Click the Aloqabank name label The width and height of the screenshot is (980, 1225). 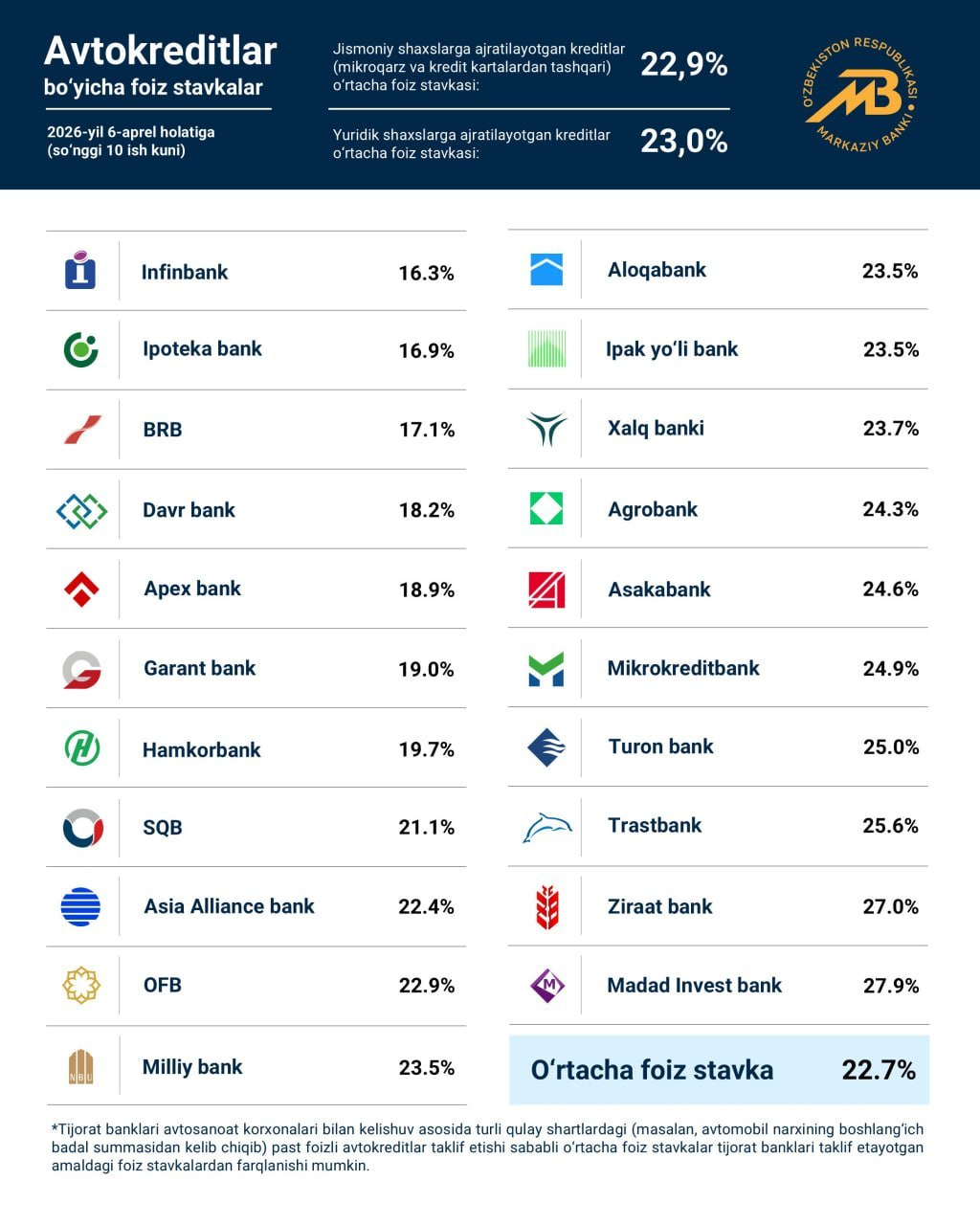657,270
